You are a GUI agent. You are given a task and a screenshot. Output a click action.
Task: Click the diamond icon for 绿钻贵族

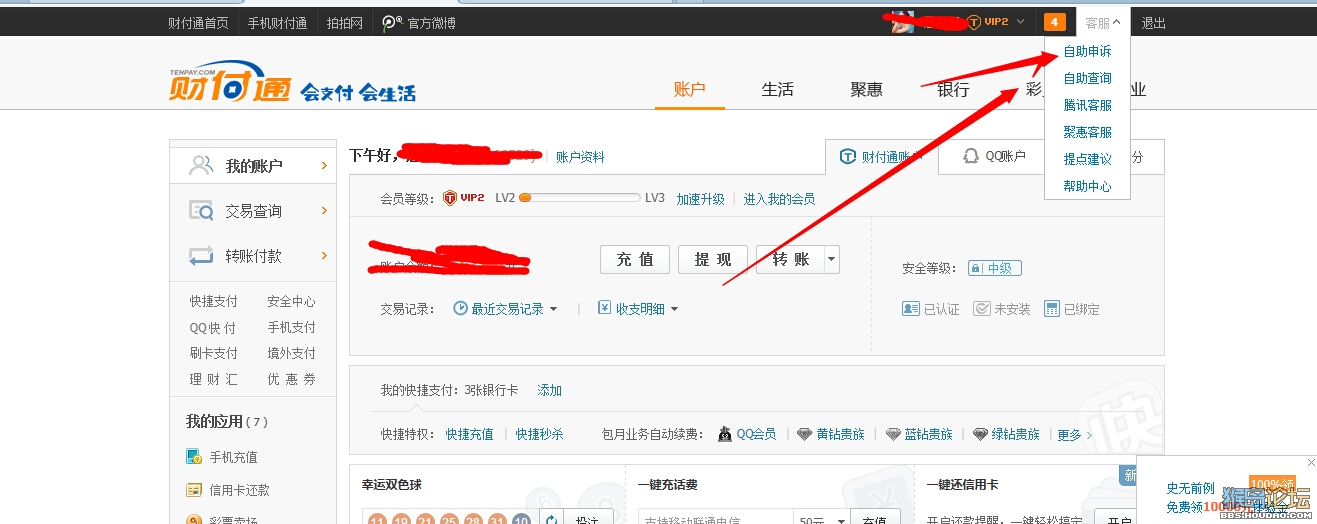[981, 434]
